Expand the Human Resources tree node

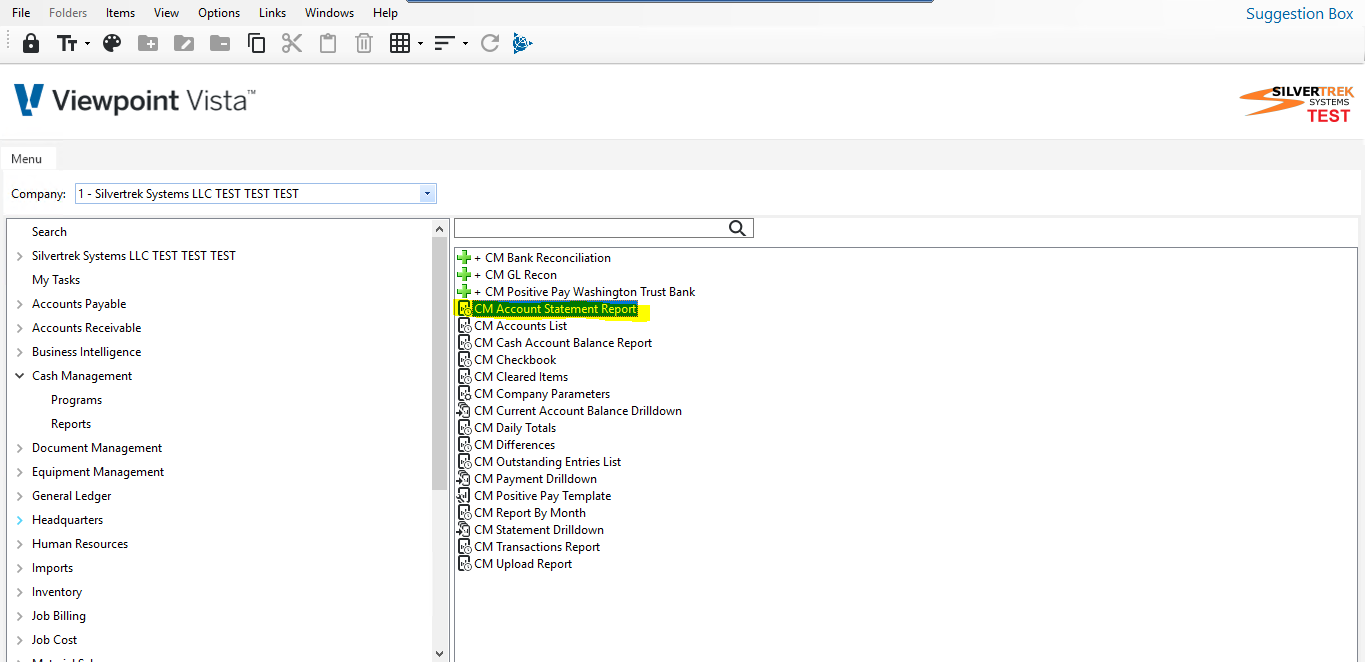point(20,544)
